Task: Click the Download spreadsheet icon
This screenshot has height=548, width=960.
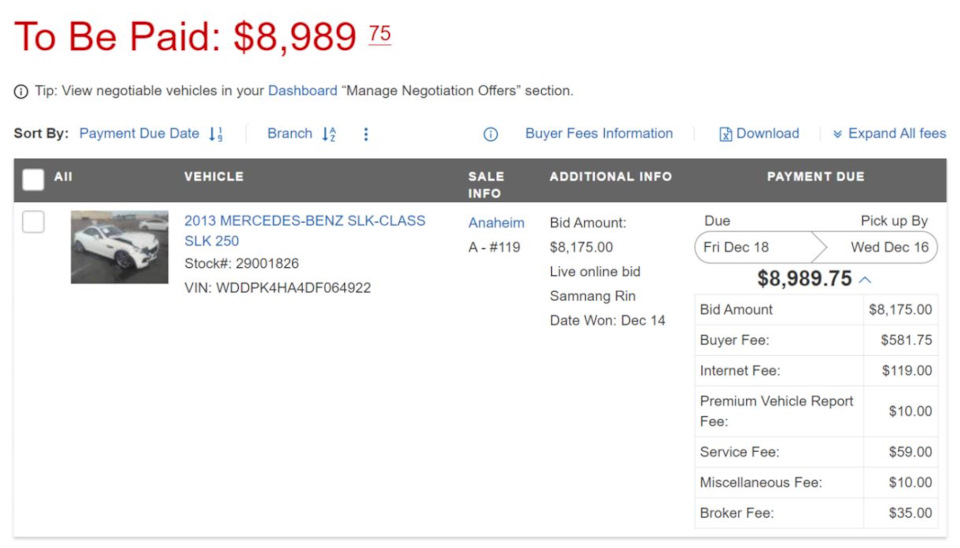Action: [726, 134]
